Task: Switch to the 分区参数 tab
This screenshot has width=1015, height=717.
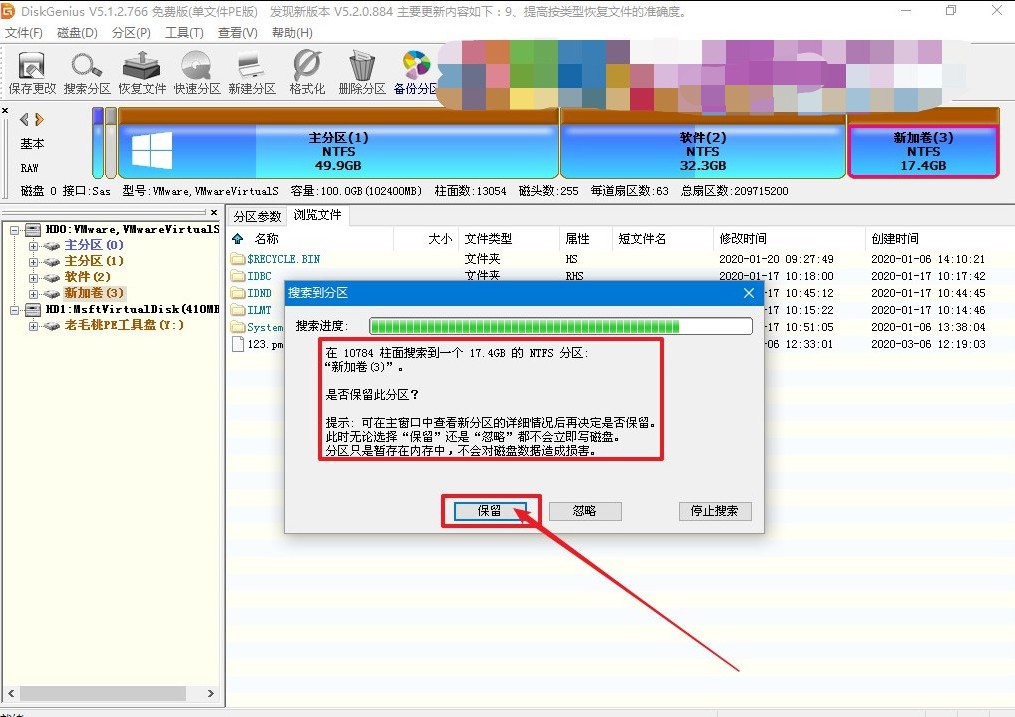Action: 258,216
